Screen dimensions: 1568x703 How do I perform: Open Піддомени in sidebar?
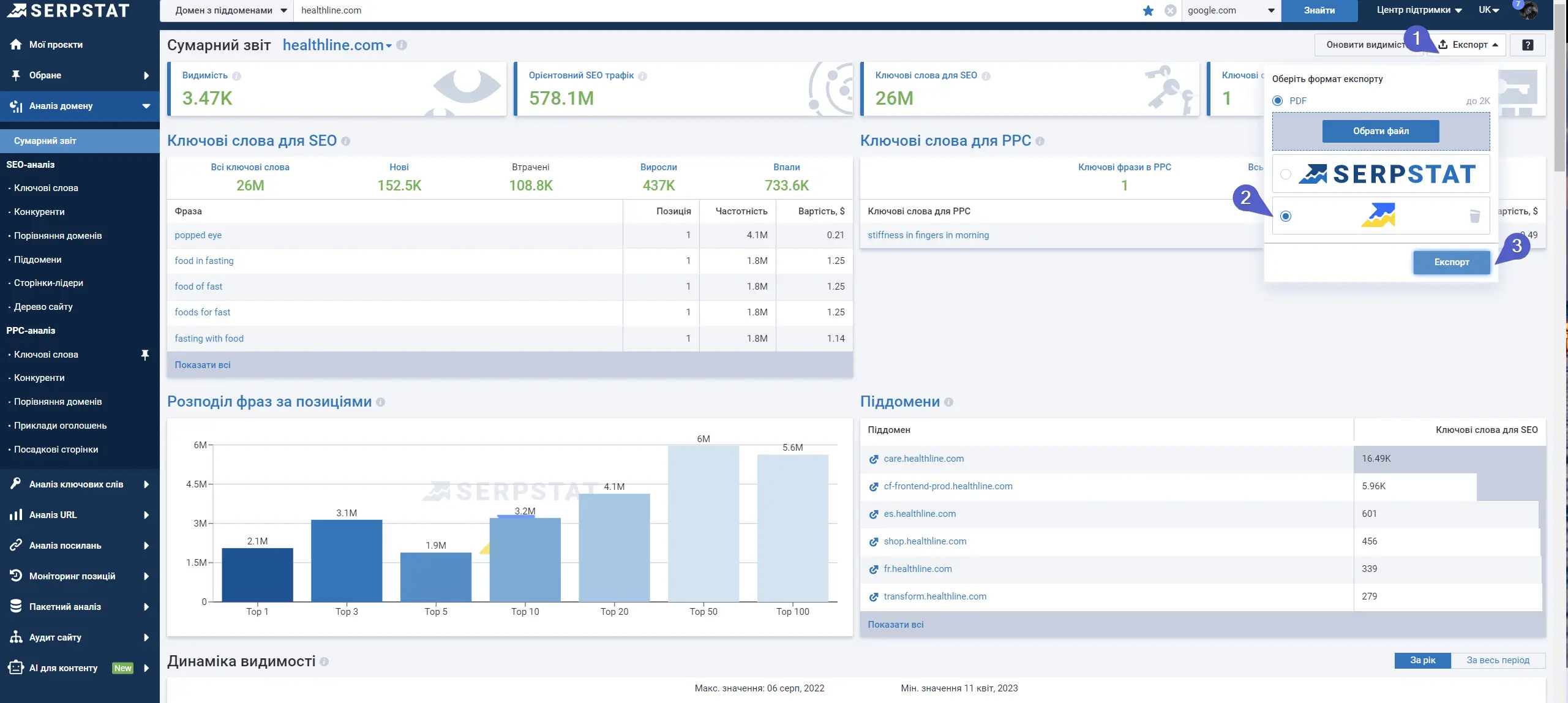coord(37,260)
